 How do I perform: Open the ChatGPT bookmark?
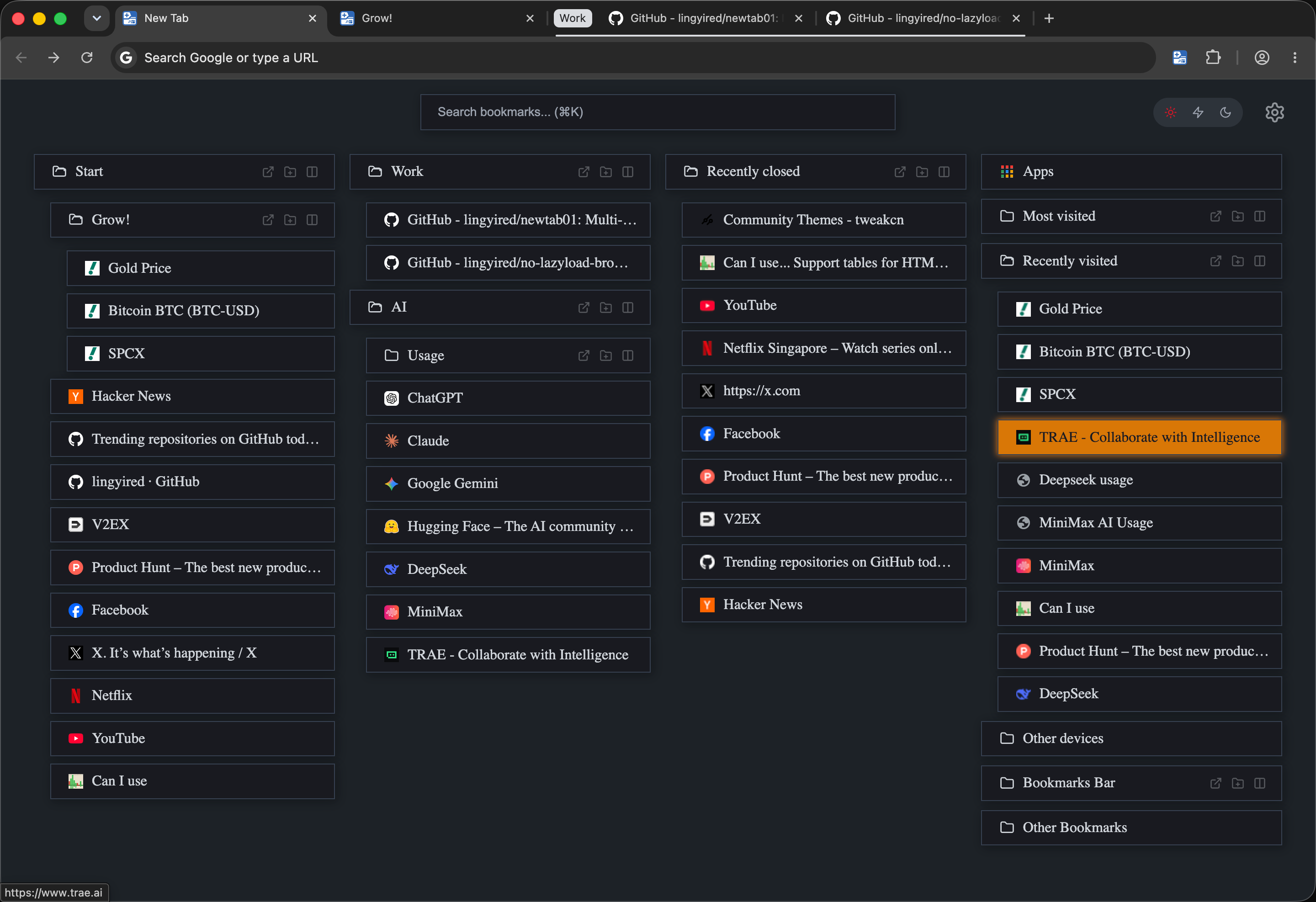pyautogui.click(x=508, y=398)
